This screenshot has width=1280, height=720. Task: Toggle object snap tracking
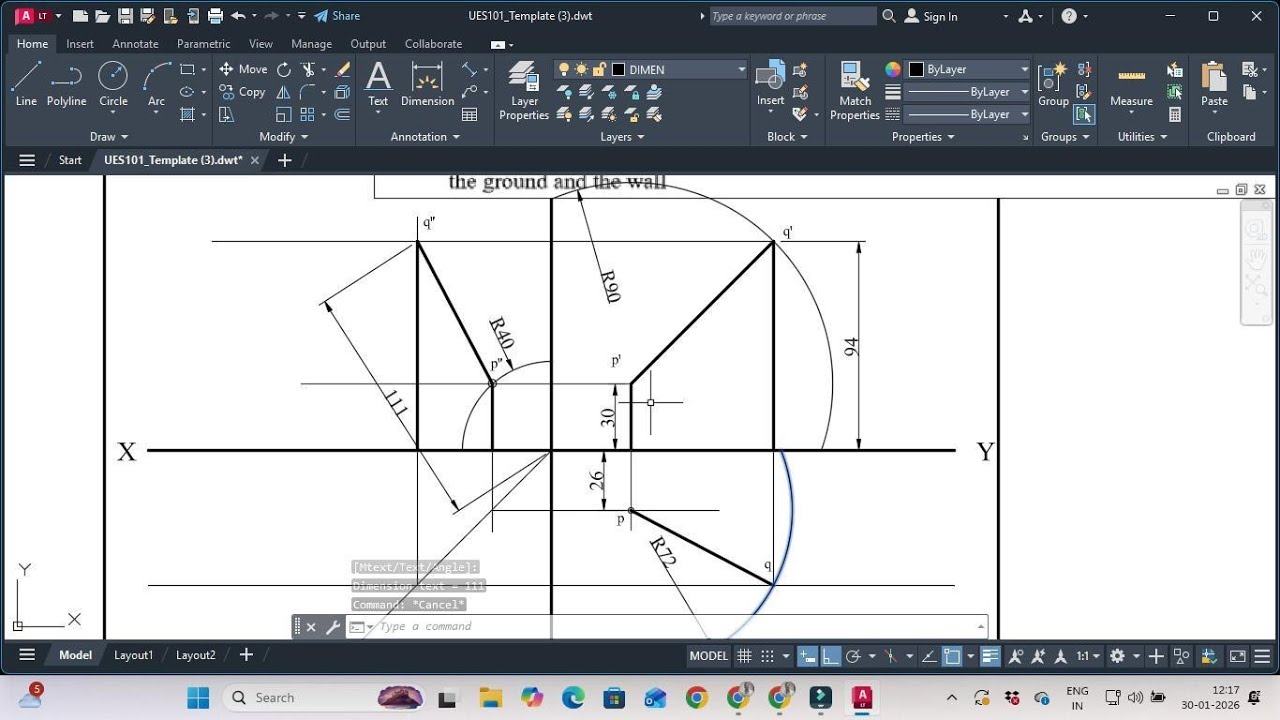[x=929, y=656]
